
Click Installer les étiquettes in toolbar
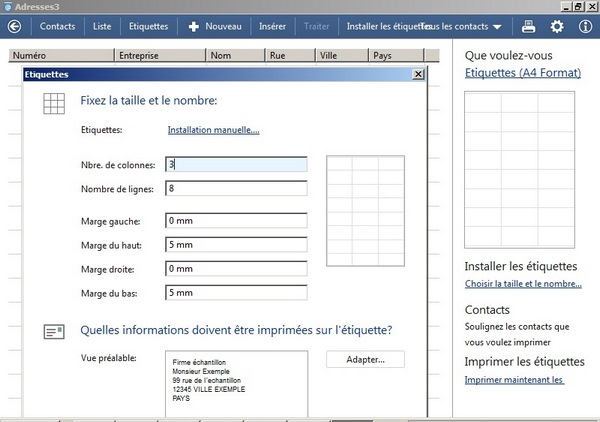click(384, 26)
